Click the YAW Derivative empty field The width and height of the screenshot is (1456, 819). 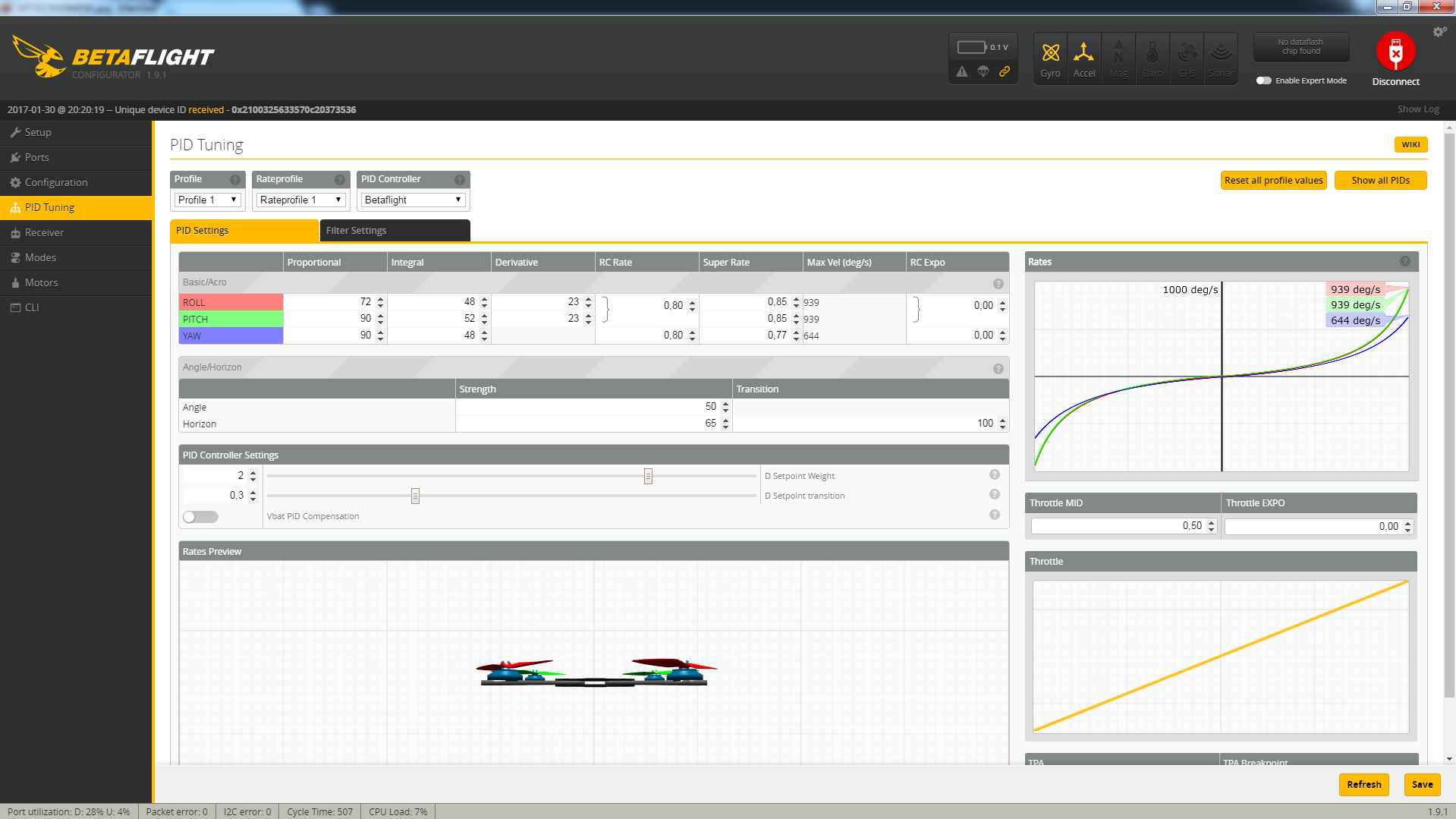tap(542, 335)
